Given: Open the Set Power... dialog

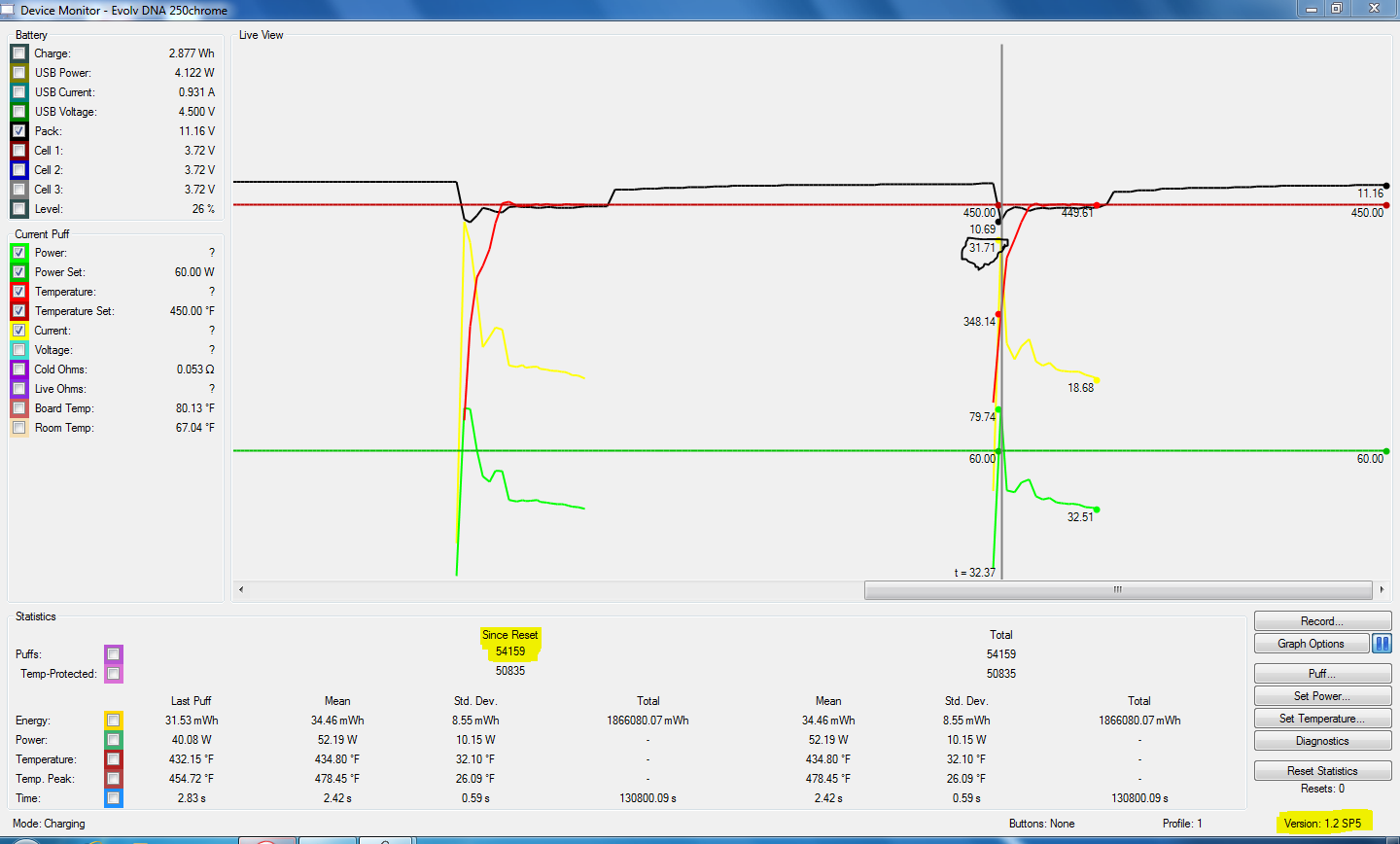Looking at the screenshot, I should (x=1322, y=696).
